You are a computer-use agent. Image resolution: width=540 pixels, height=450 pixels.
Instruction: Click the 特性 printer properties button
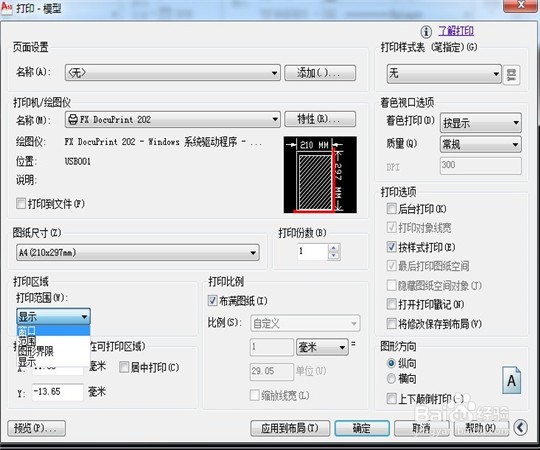[320, 119]
